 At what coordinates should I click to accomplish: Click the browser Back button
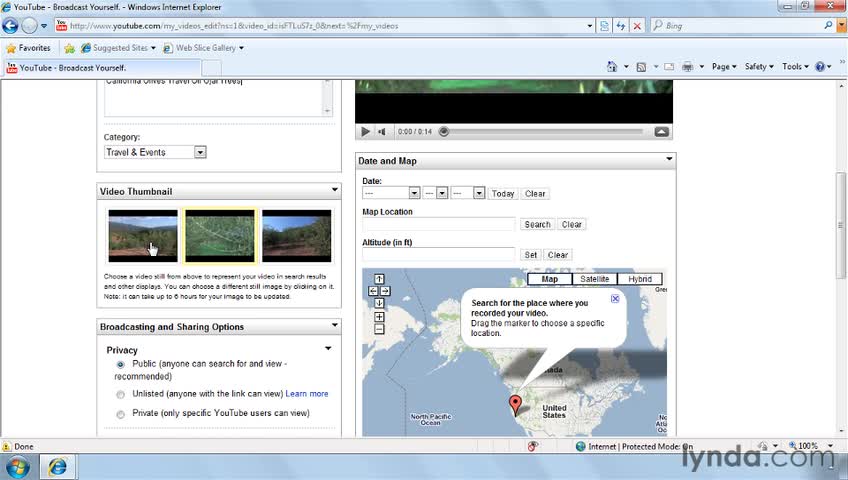click(x=10, y=25)
